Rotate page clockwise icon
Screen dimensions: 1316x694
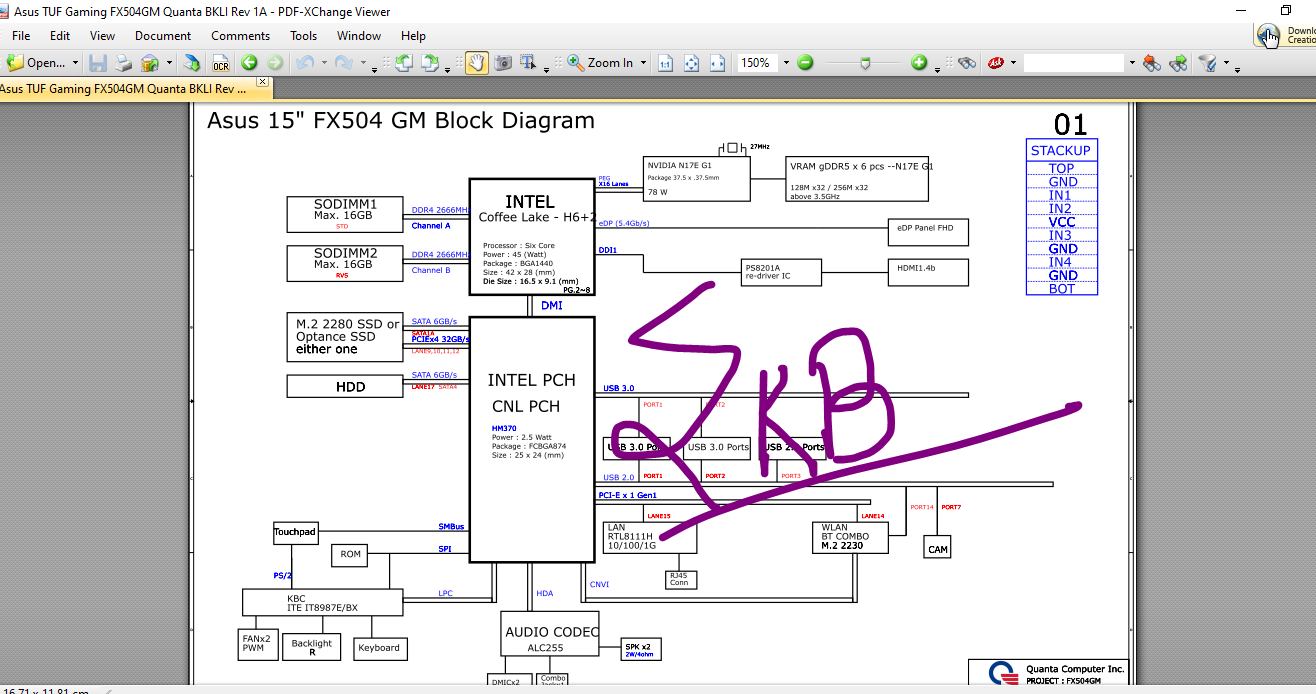click(430, 63)
